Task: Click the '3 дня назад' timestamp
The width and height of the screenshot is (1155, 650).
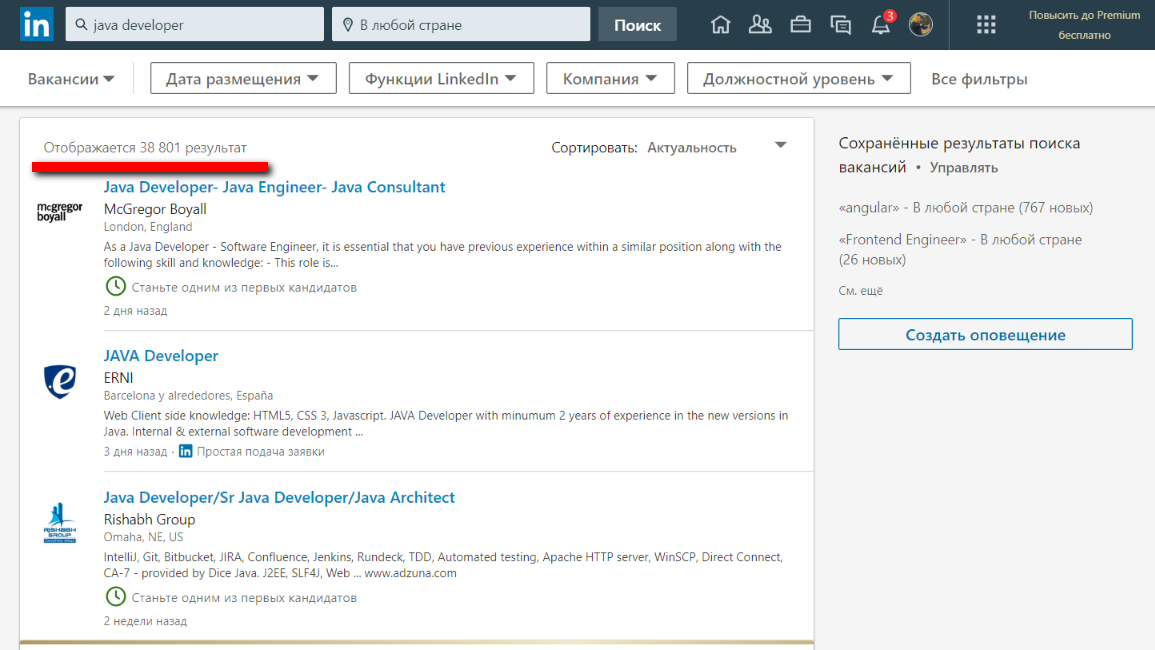Action: pos(135,451)
